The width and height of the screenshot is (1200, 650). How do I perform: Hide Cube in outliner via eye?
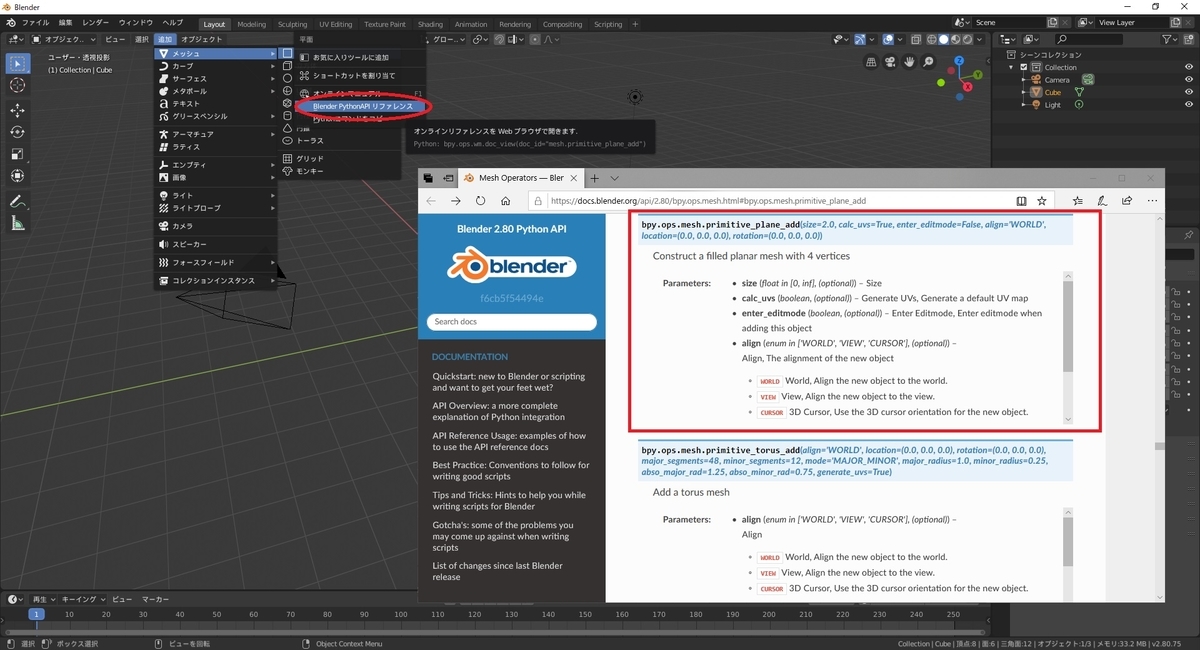1189,92
